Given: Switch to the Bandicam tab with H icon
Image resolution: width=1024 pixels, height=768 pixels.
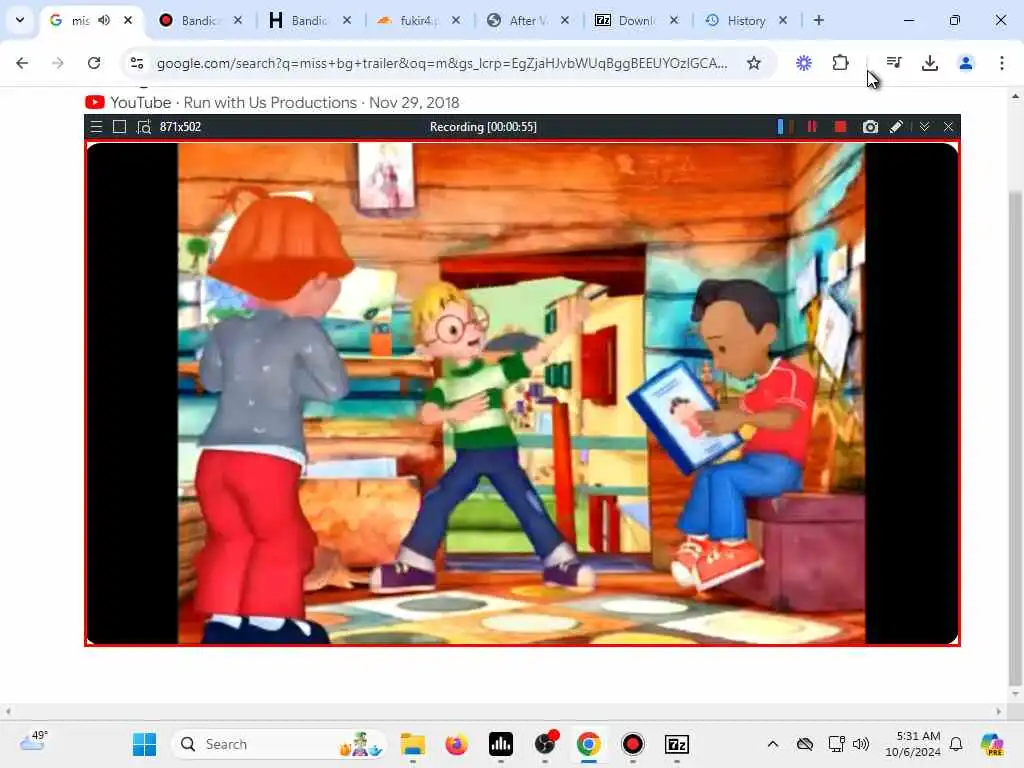Looking at the screenshot, I should (x=310, y=20).
